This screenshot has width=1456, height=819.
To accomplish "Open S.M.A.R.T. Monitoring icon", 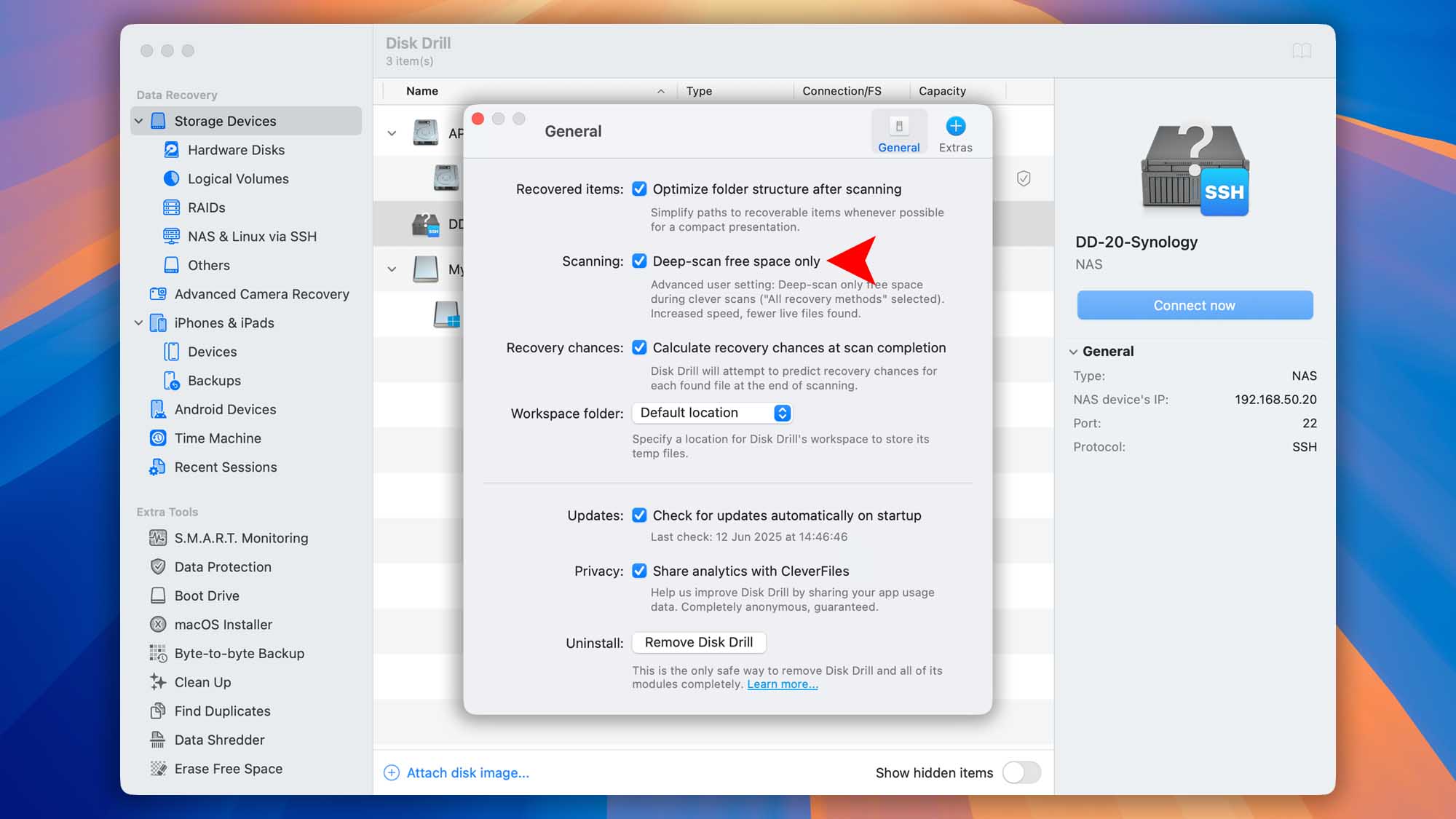I will [158, 538].
